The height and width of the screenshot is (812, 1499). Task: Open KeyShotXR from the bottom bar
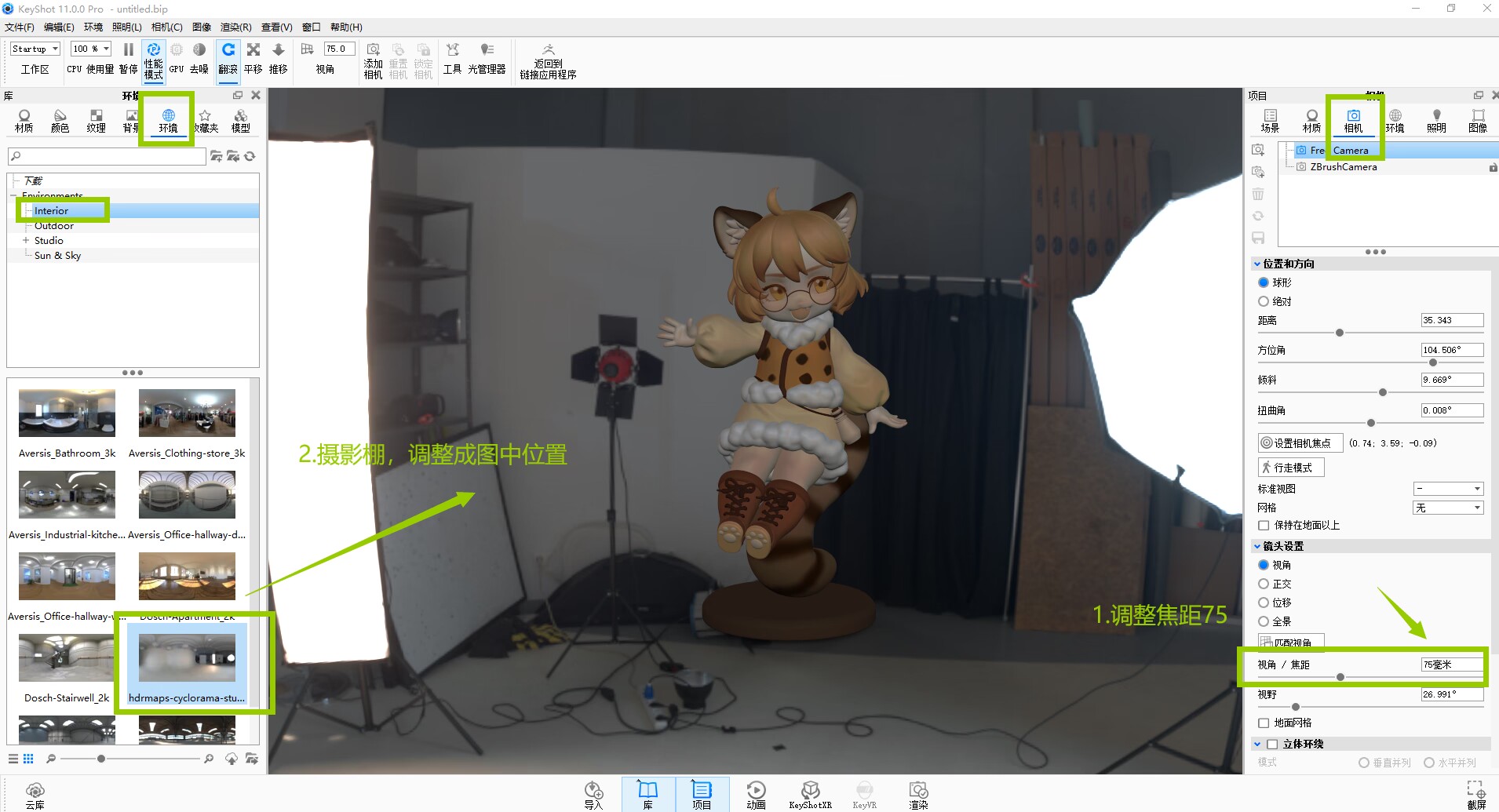pyautogui.click(x=810, y=795)
